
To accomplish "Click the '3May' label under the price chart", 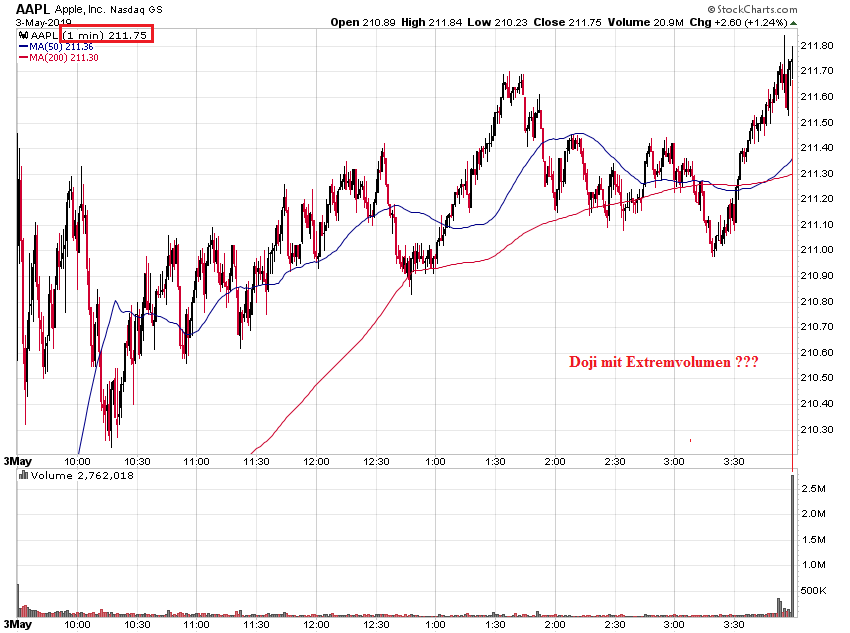I will click(18, 461).
